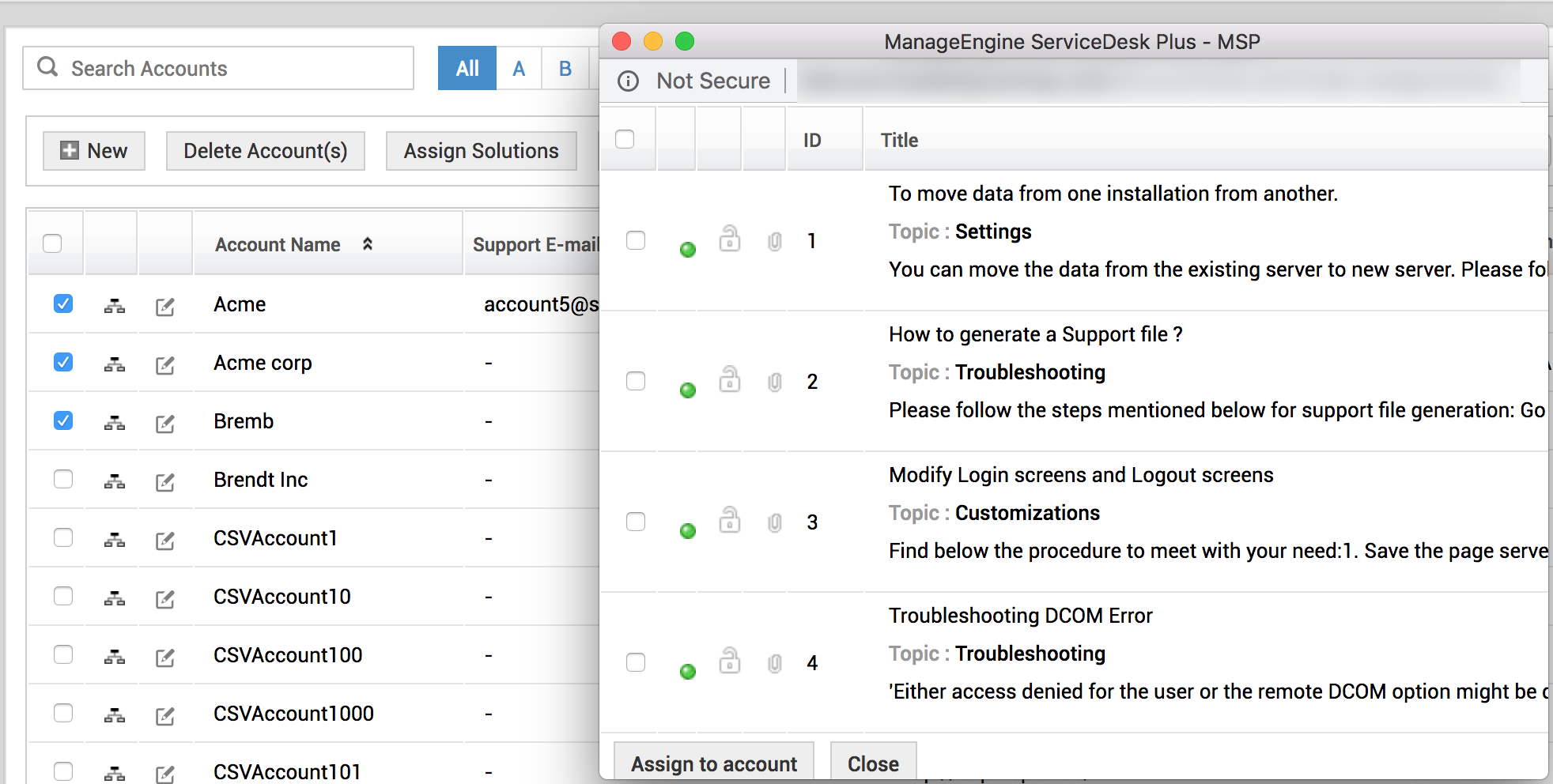Click the plus icon on the New button
Image resolution: width=1553 pixels, height=784 pixels.
pyautogui.click(x=69, y=150)
